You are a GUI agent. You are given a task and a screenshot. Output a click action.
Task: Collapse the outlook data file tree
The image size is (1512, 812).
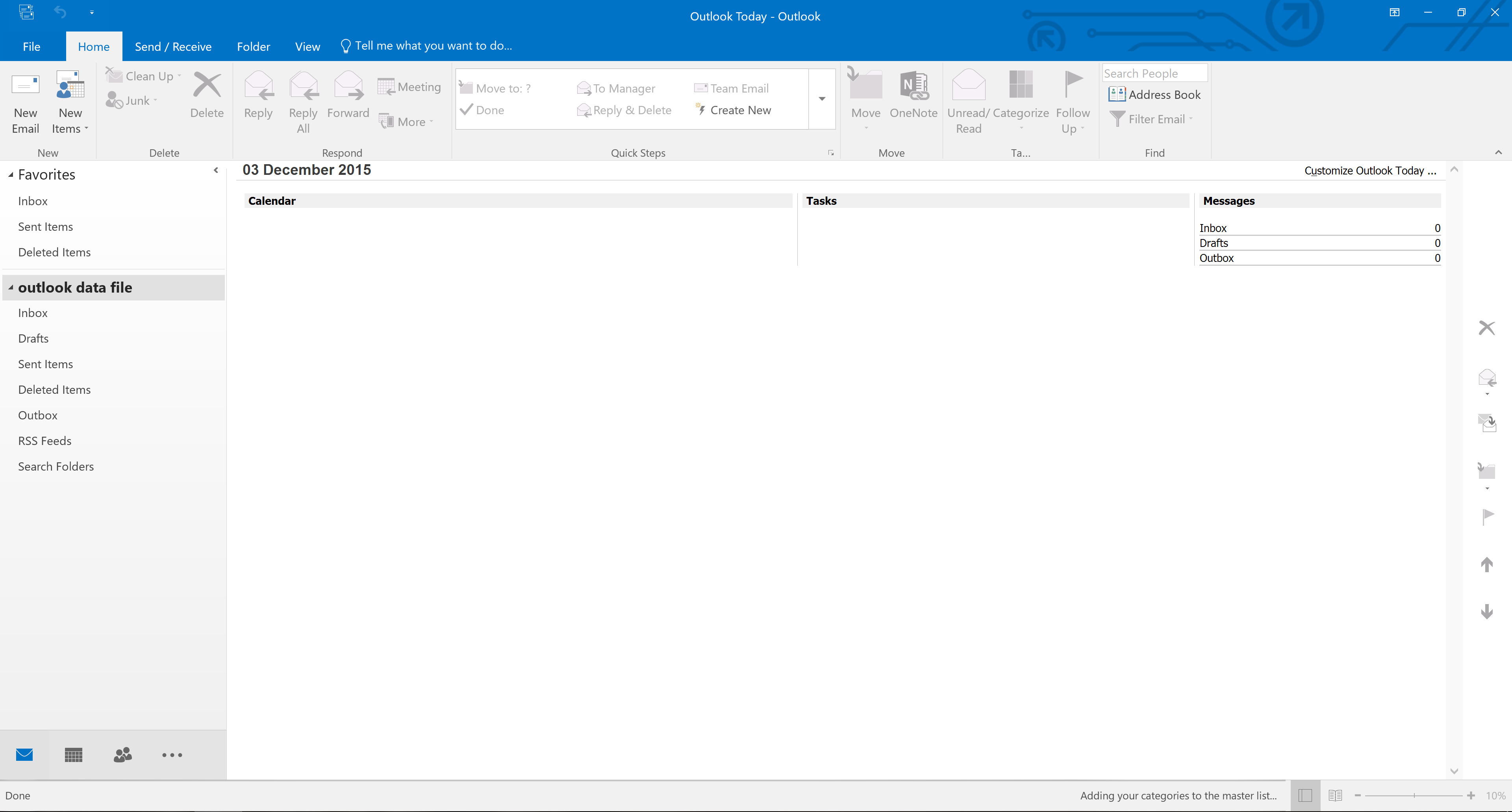tap(11, 288)
